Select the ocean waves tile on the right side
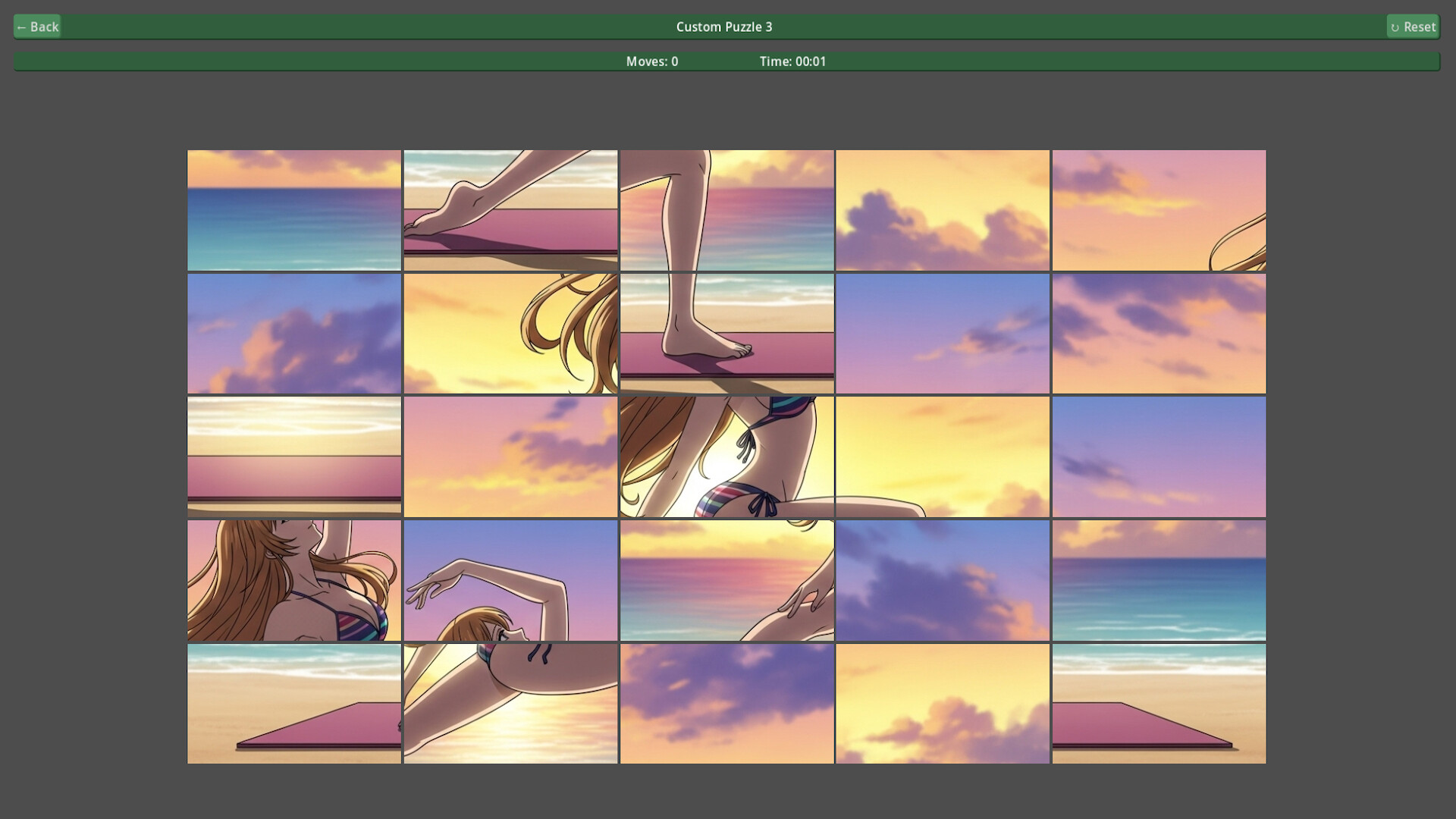Image resolution: width=1456 pixels, height=819 pixels. click(x=1157, y=579)
